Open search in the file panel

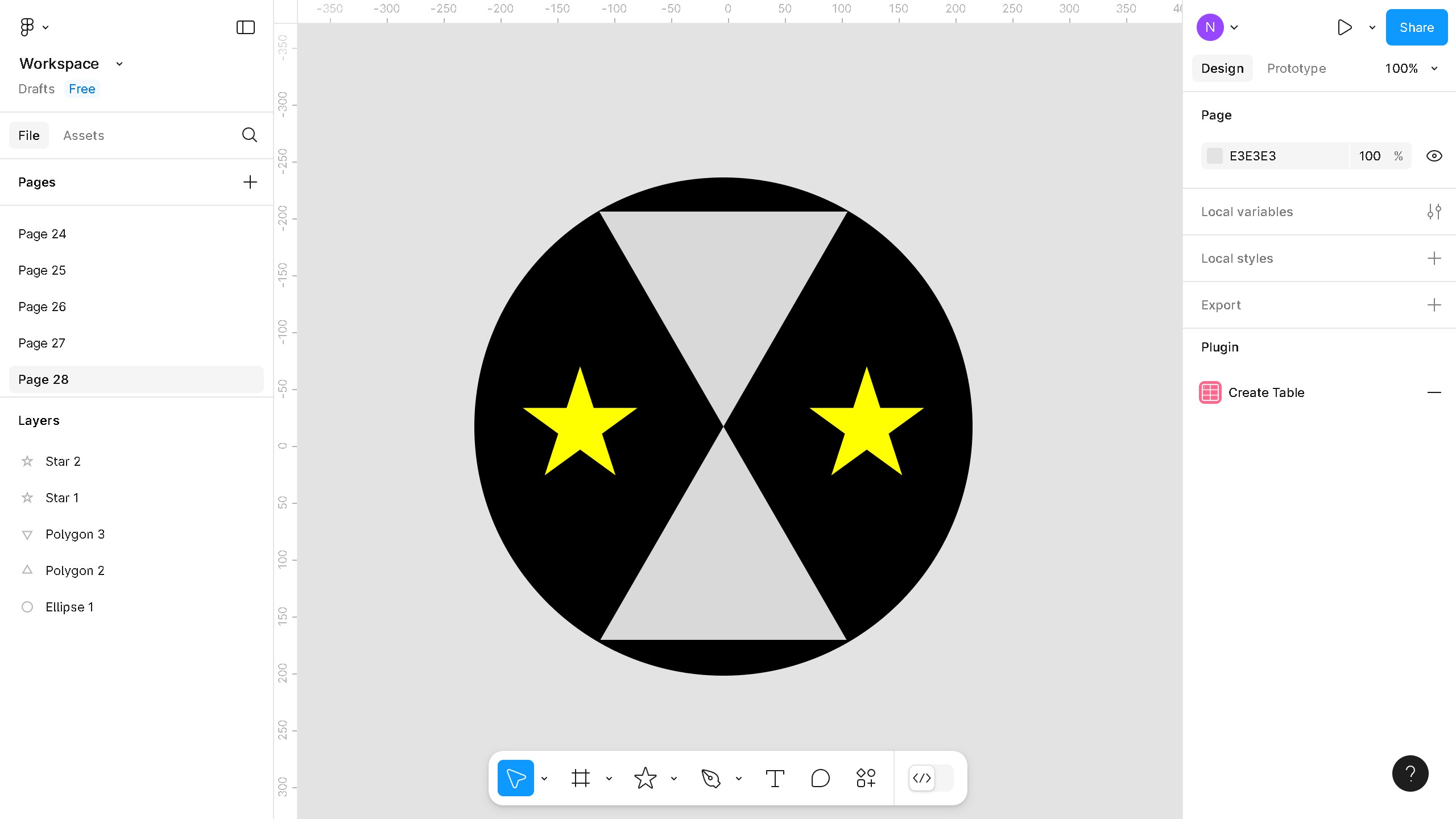tap(249, 135)
